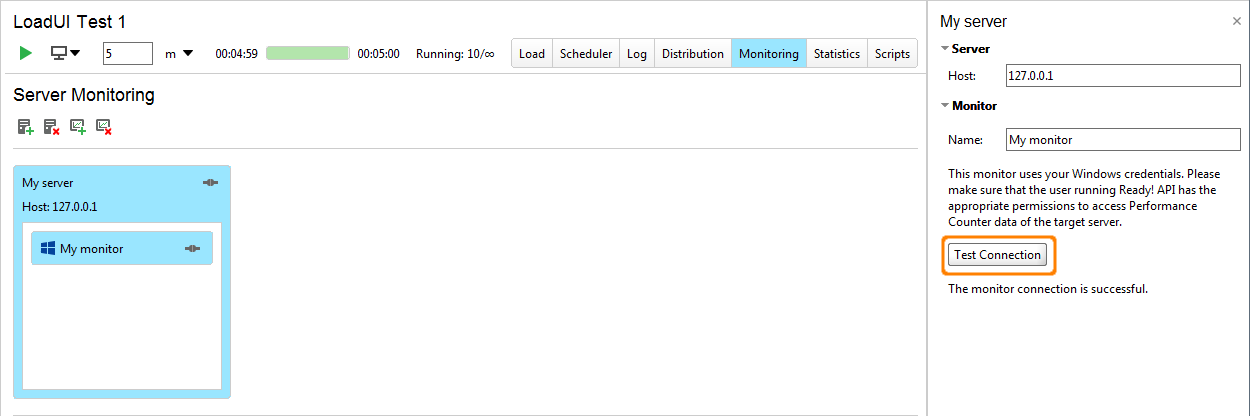Open the Log tab
Screen dimensions: 1250x416
pyautogui.click(x=637, y=54)
